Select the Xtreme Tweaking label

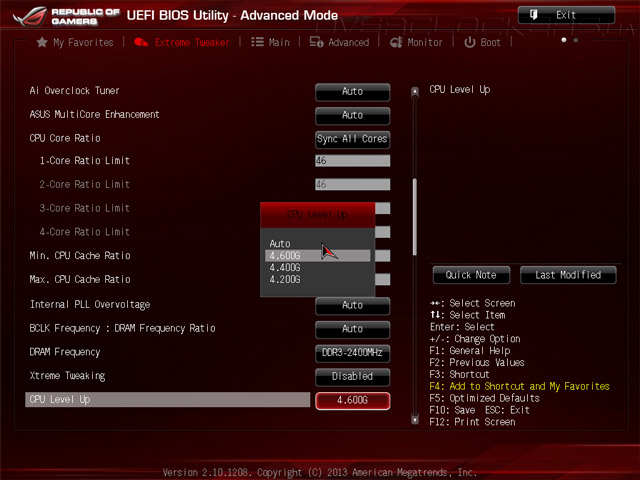tap(67, 376)
